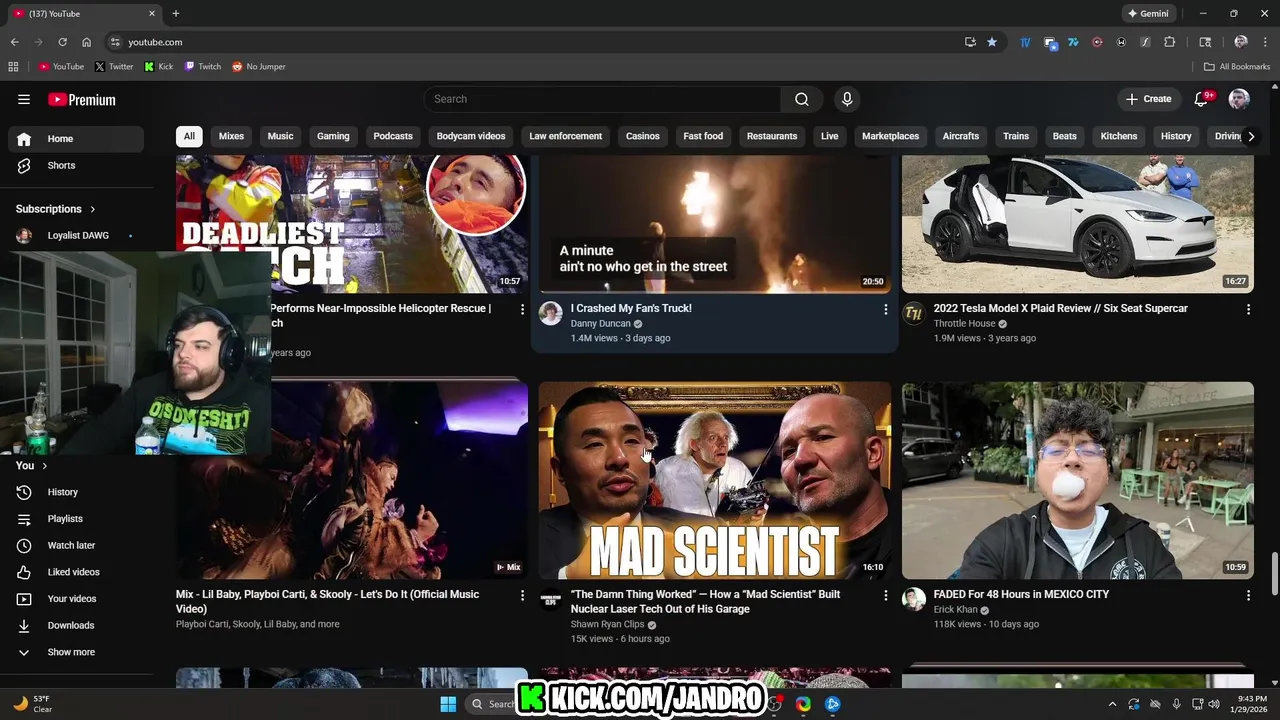Viewport: 1280px width, 720px height.
Task: Expand the Subscriptions section
Action: tap(56, 209)
